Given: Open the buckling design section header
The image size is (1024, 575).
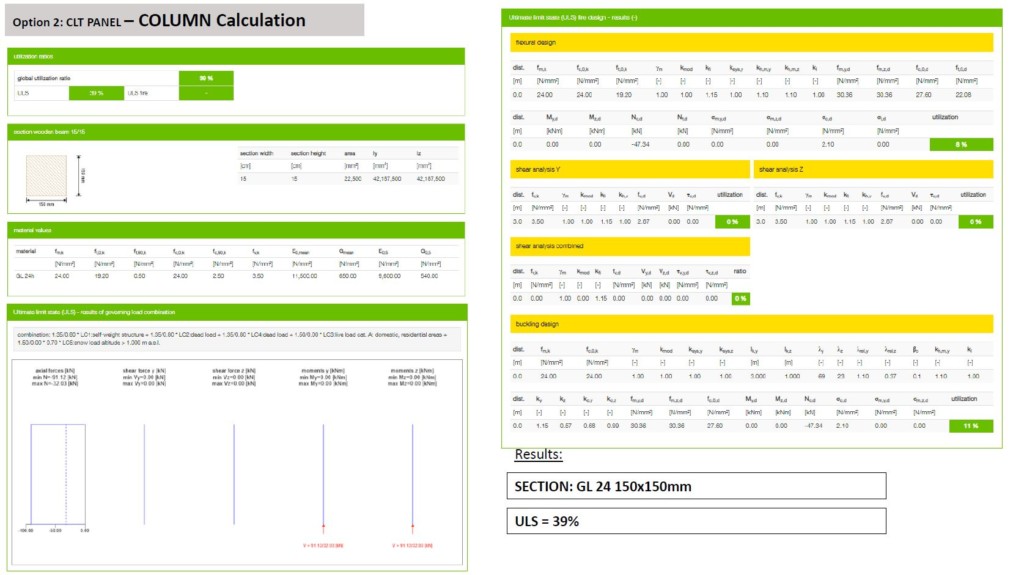Looking at the screenshot, I should coord(751,324).
